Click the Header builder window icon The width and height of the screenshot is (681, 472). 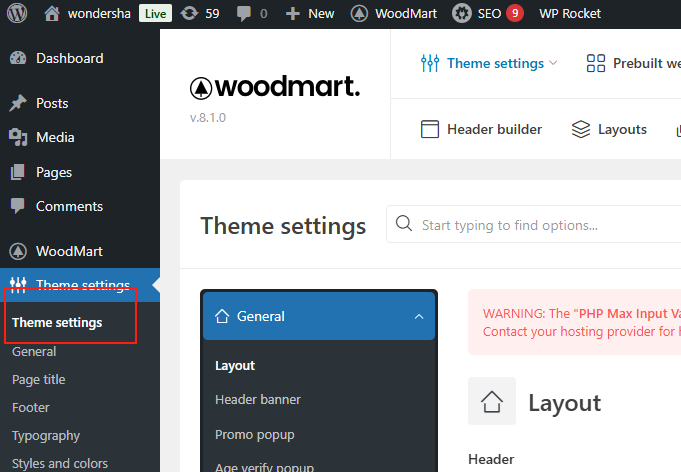430,129
